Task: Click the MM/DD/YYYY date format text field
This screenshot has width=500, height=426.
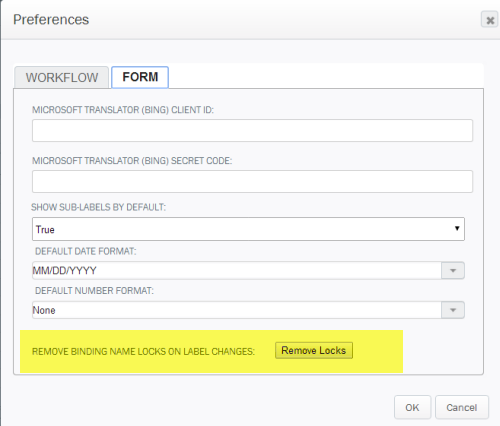Action: (x=237, y=270)
